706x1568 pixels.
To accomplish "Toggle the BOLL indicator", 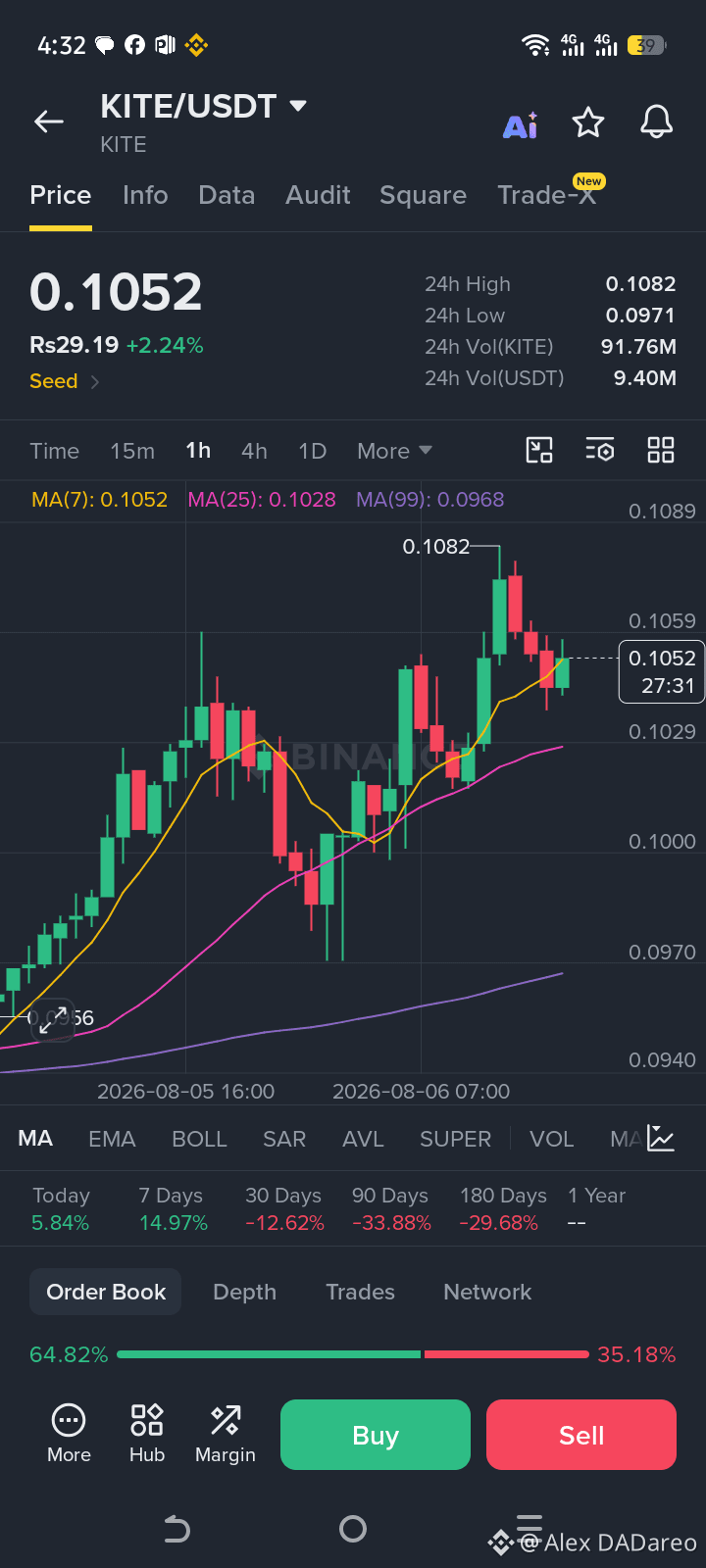I will tap(199, 1139).
